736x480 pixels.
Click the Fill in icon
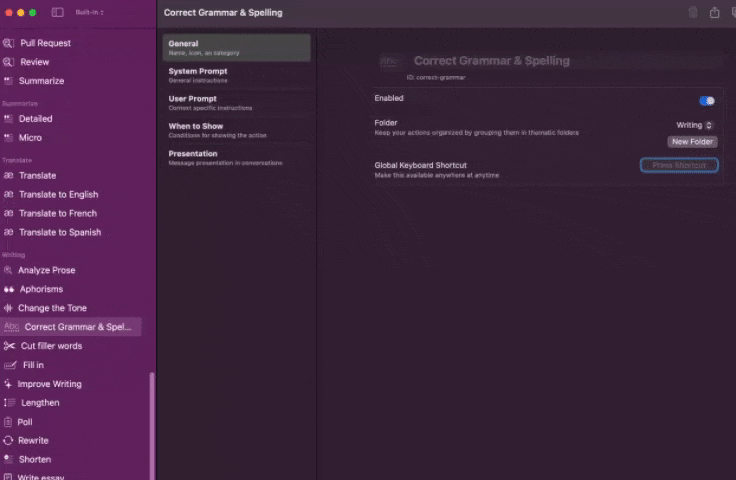10,365
